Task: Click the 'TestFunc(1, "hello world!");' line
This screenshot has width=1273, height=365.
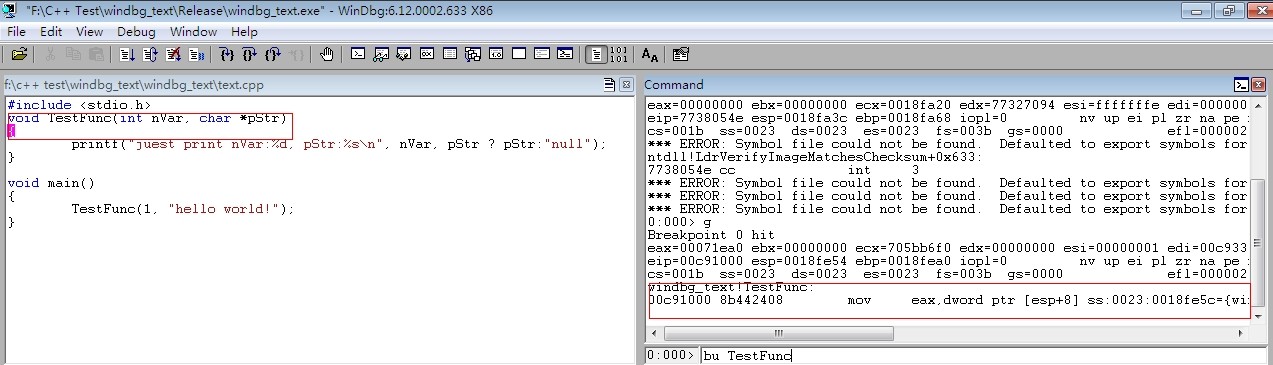Action: [x=183, y=209]
